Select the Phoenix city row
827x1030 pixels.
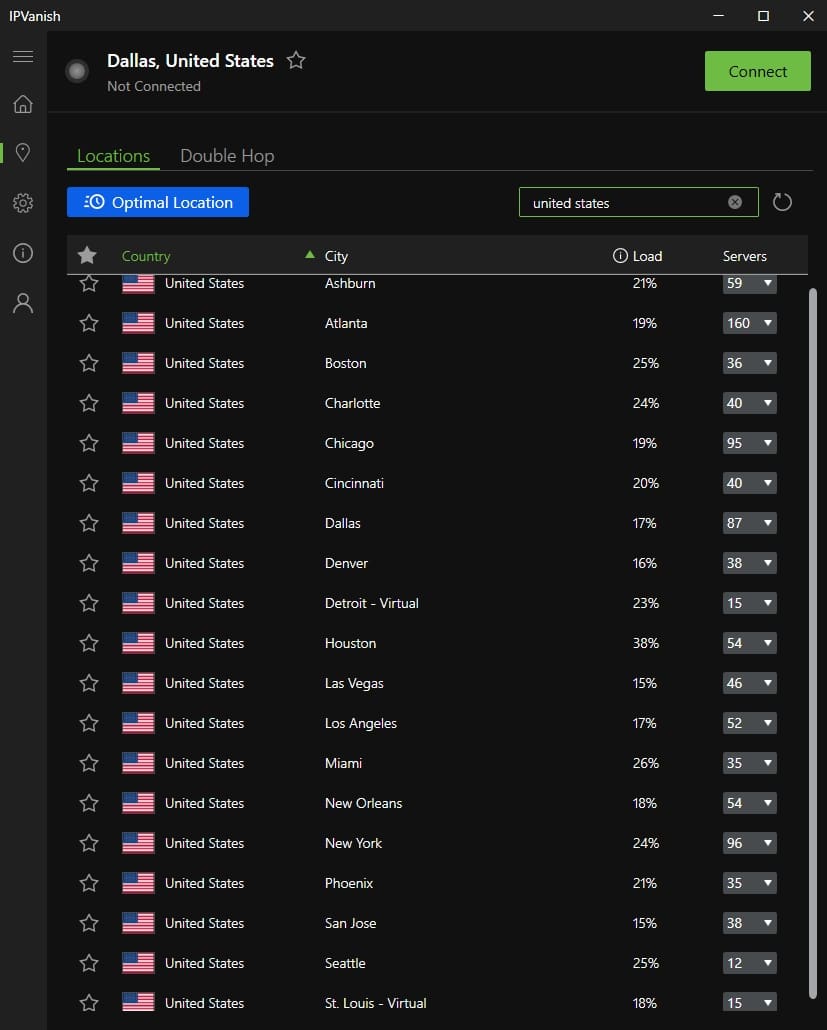coord(437,884)
